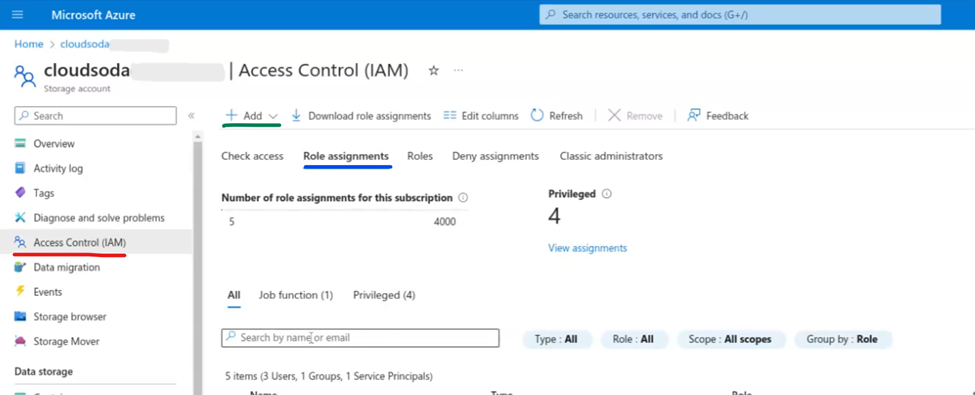Click the Activity log icon
975x395 pixels.
pos(21,169)
